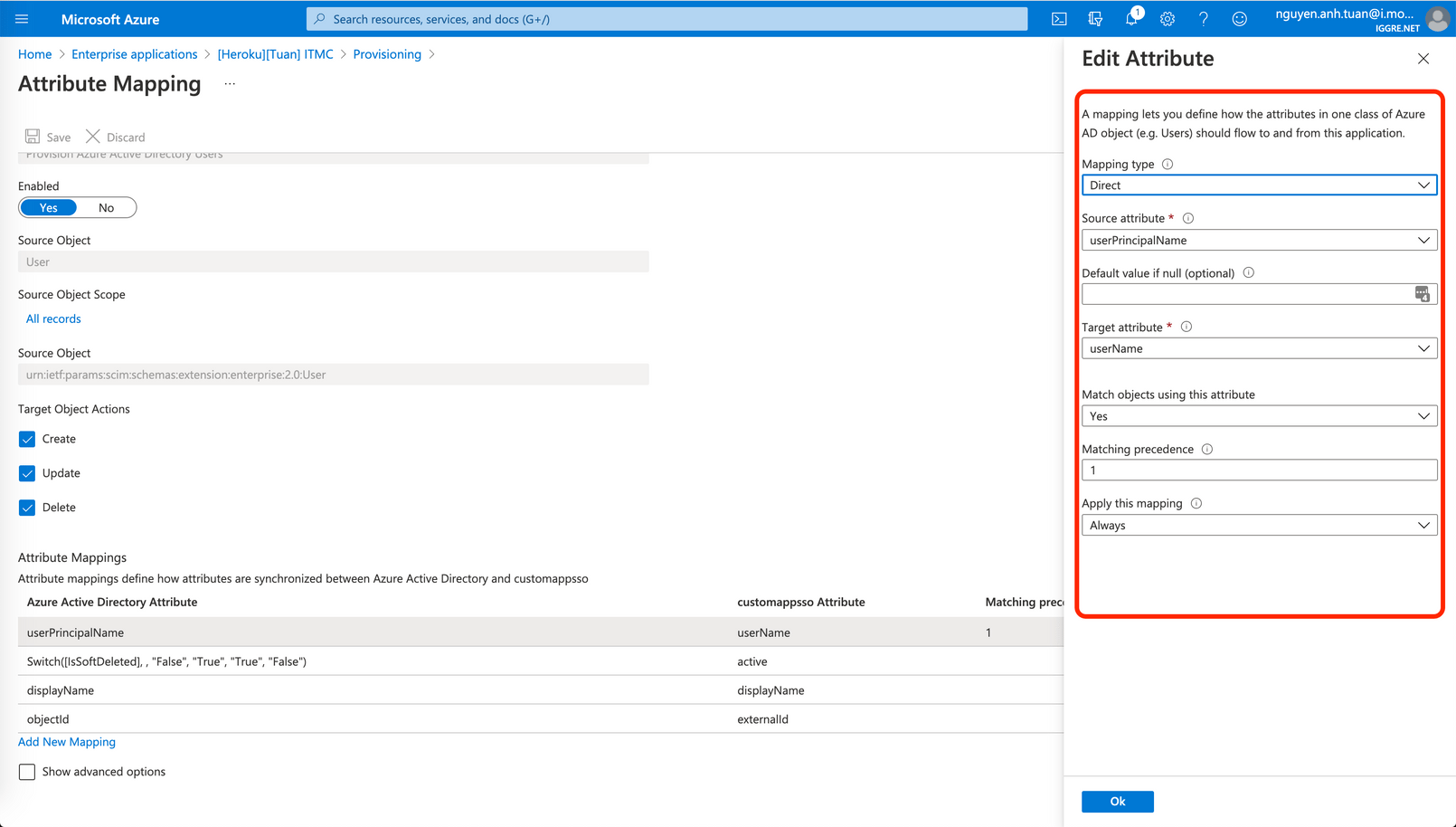Open the notifications bell
Viewport: 1456px width, 827px height.
[1131, 19]
